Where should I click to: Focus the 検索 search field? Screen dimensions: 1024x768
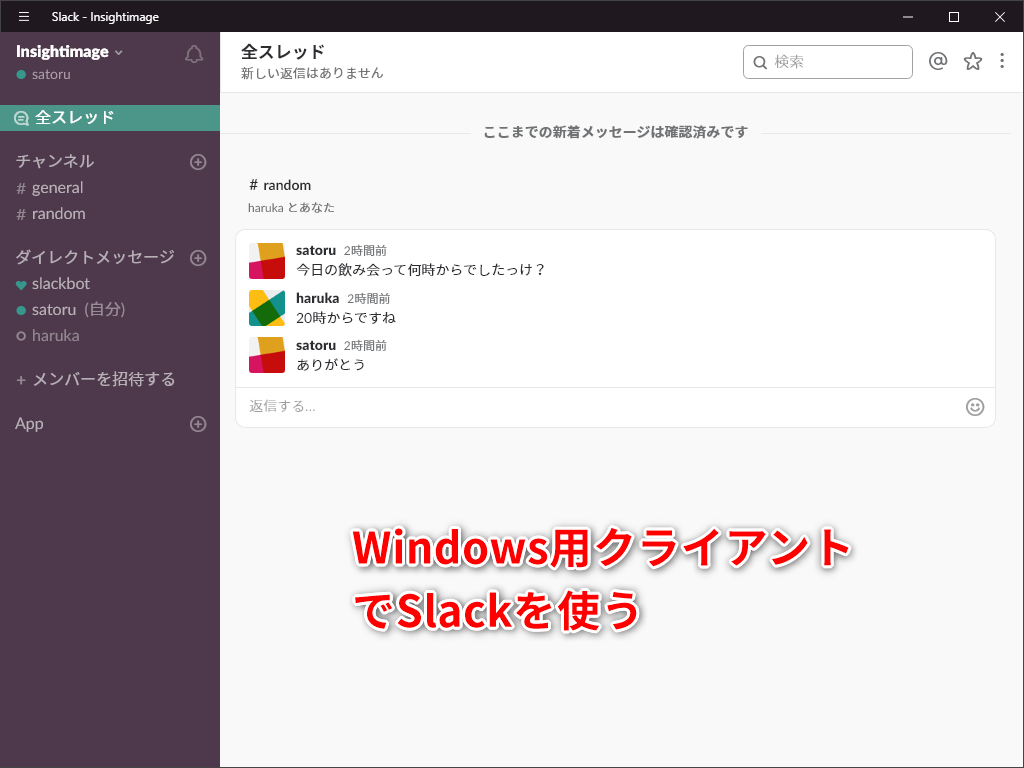click(827, 62)
